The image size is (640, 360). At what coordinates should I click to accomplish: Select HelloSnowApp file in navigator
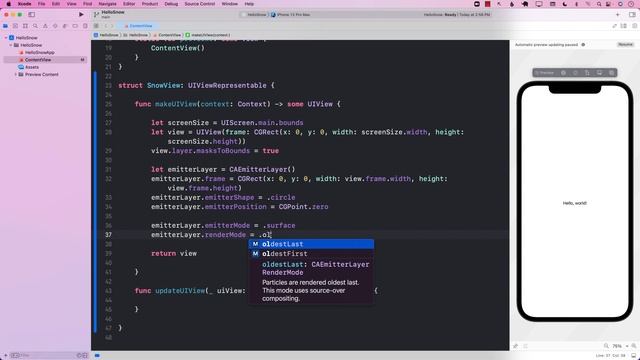37,52
